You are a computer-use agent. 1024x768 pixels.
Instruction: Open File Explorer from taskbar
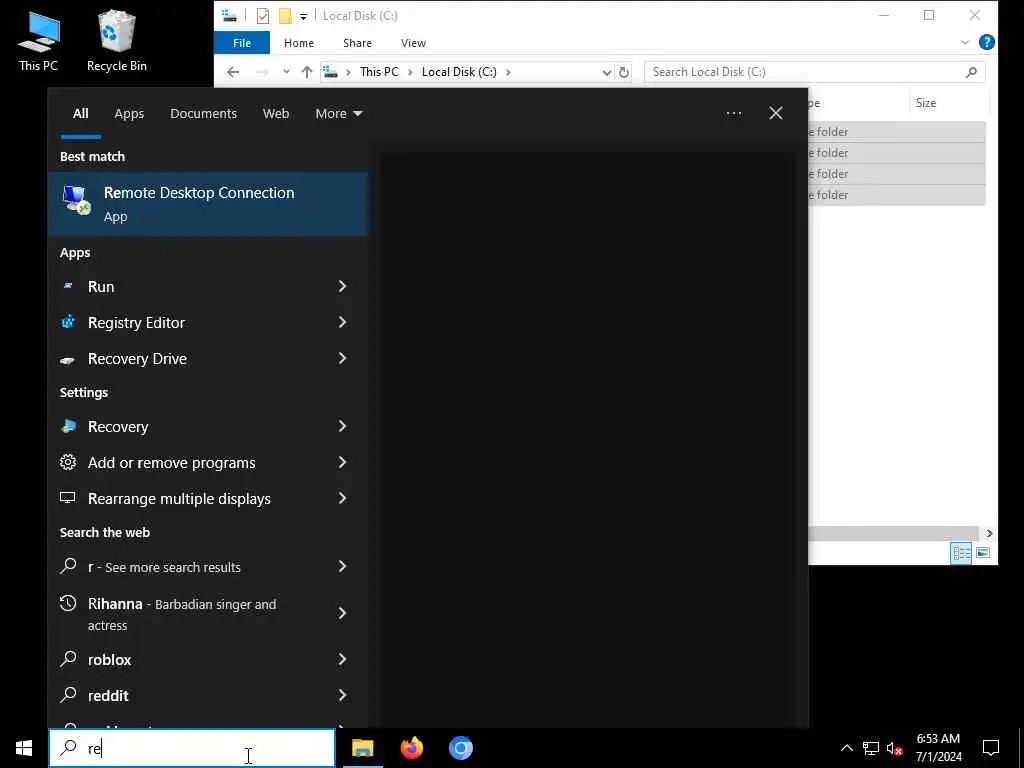click(362, 748)
